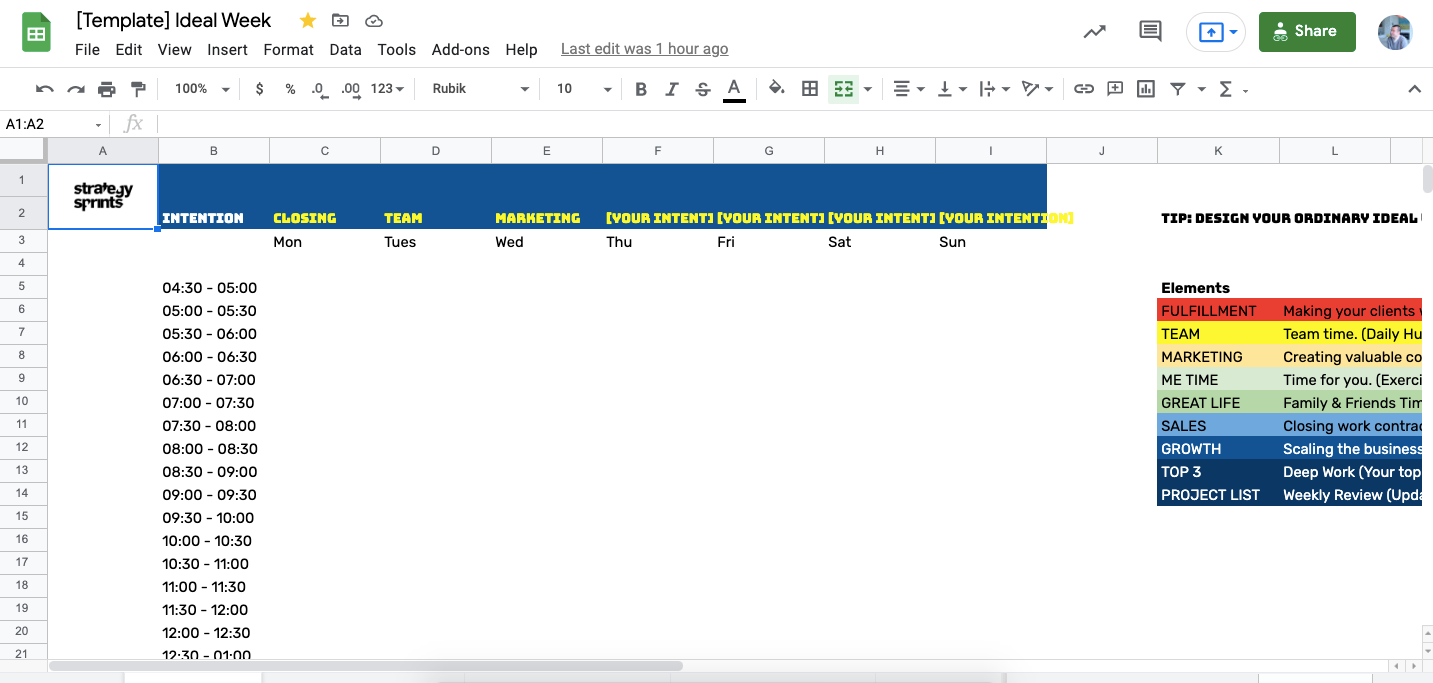
Task: Click the Functions sigma icon
Action: pyautogui.click(x=1226, y=89)
